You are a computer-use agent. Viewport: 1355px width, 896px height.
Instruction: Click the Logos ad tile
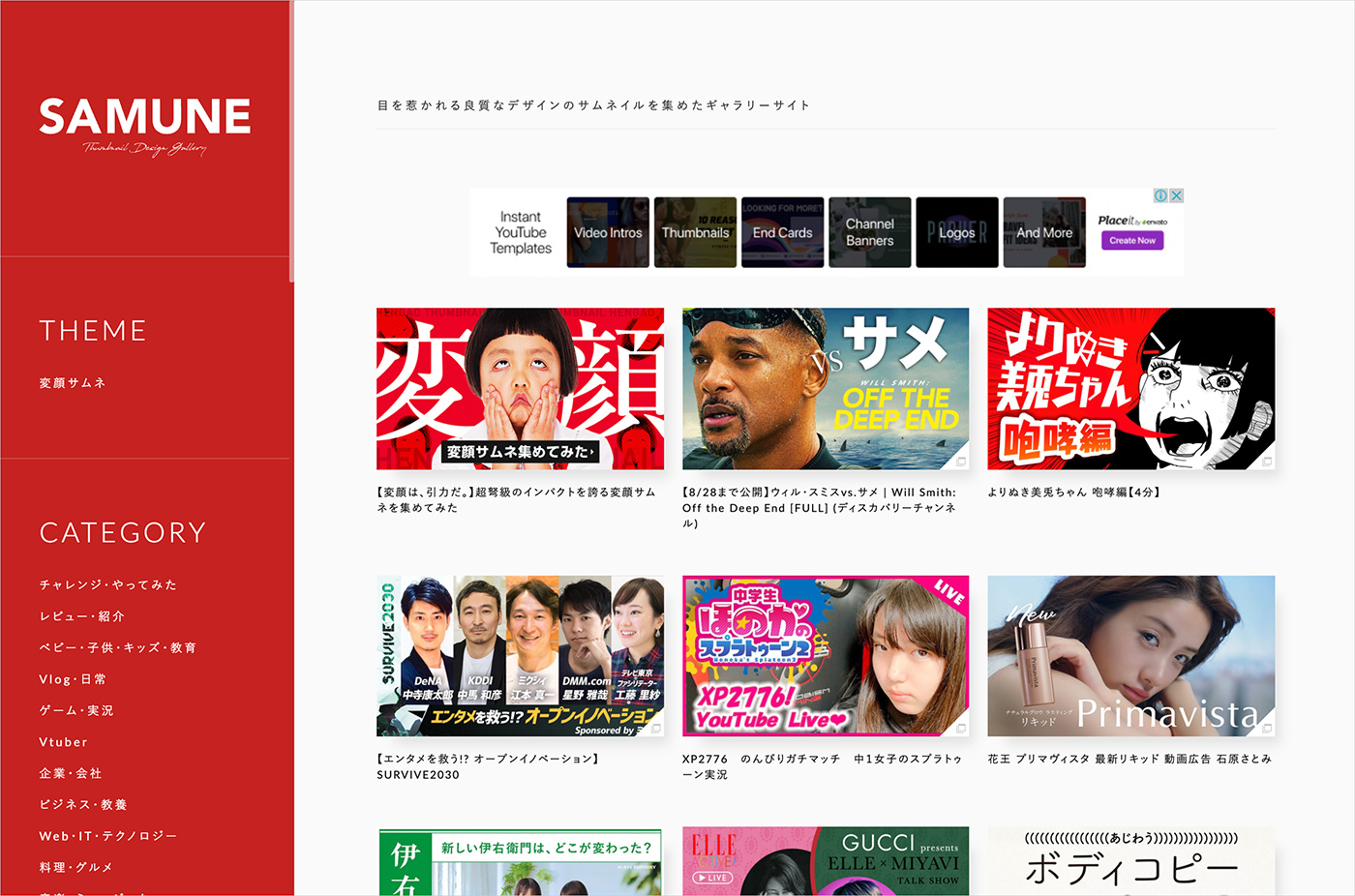[x=956, y=232]
